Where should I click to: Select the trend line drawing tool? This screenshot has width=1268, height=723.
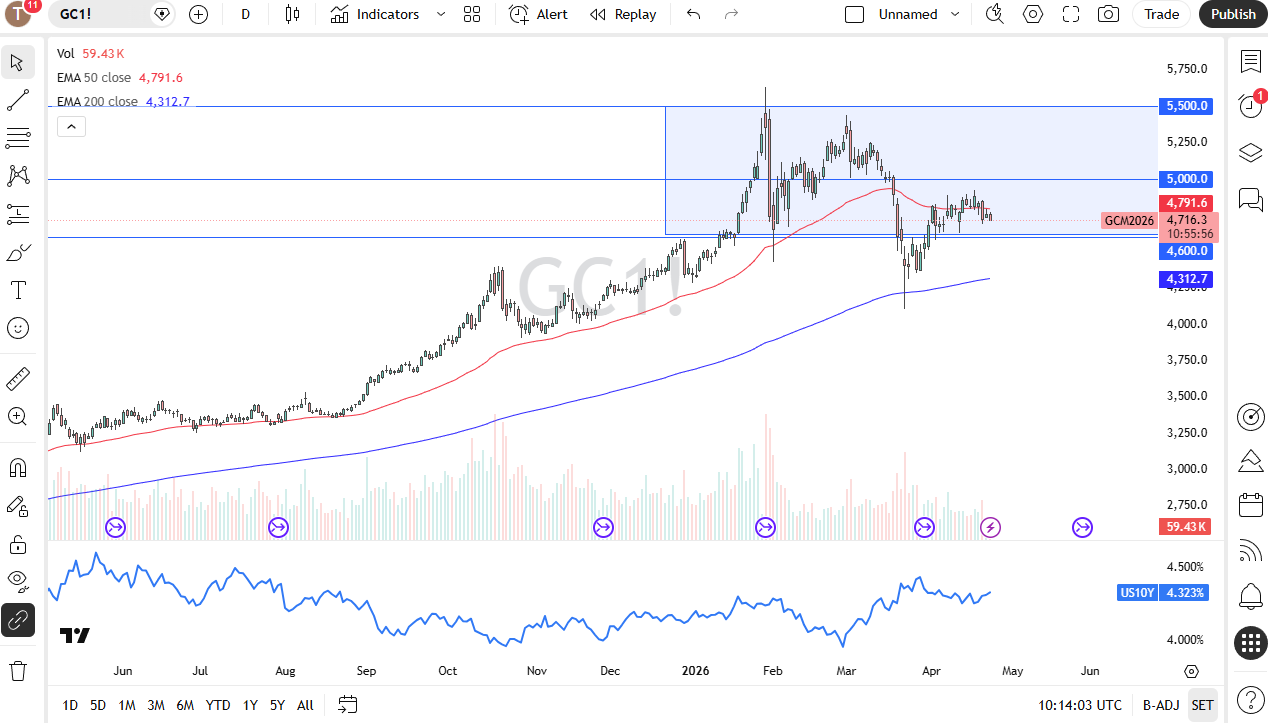[18, 100]
